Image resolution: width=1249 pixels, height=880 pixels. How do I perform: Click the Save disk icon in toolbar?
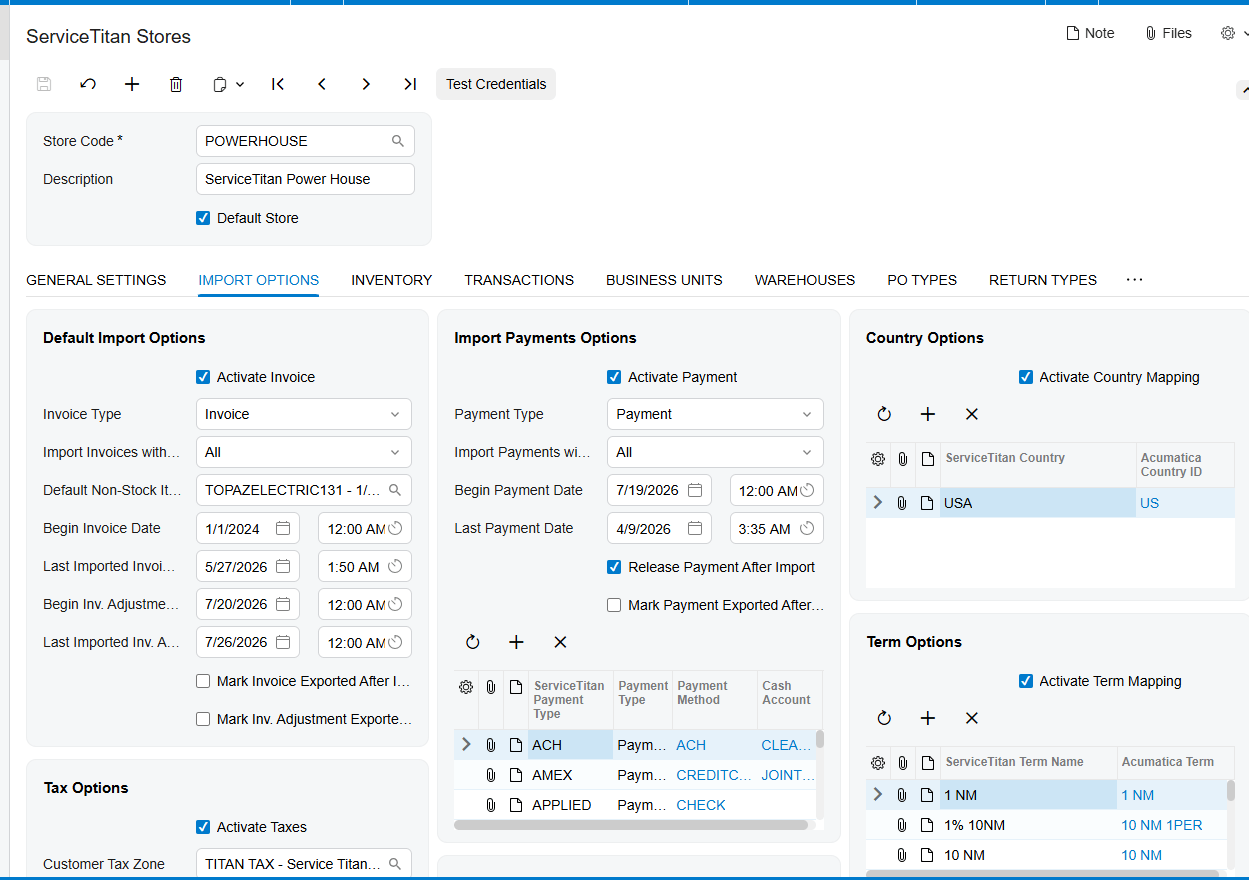click(44, 84)
